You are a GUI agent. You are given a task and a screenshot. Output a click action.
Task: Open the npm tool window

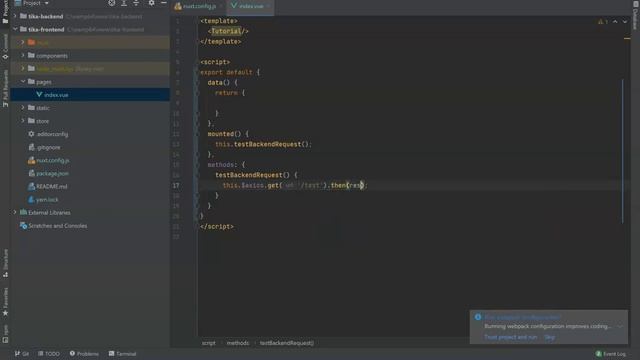(x=5, y=334)
